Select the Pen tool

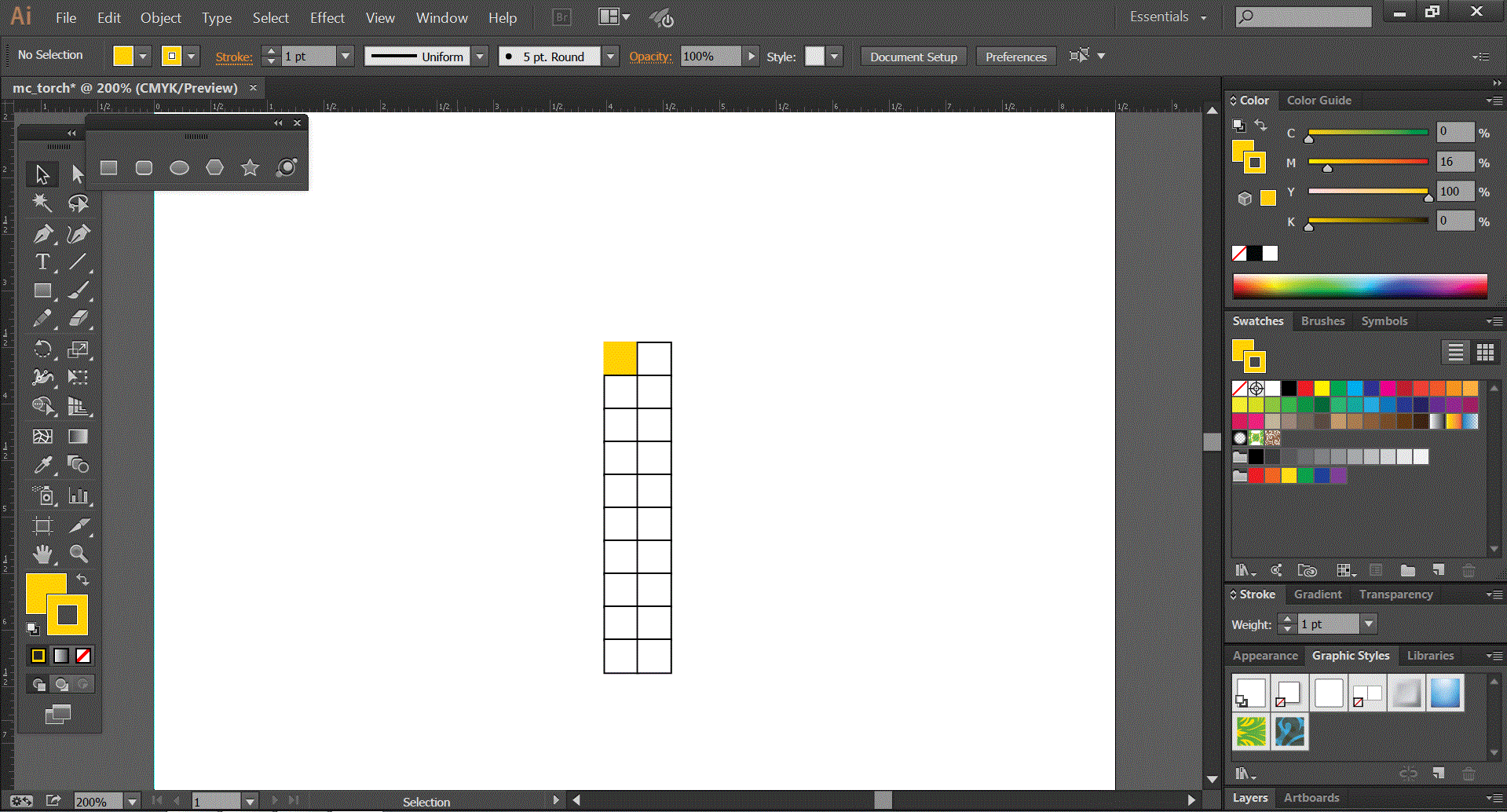tap(42, 233)
